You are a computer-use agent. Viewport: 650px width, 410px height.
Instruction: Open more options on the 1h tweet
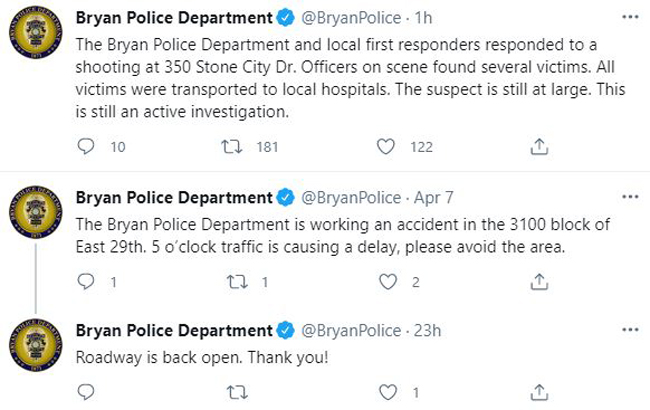(x=630, y=17)
